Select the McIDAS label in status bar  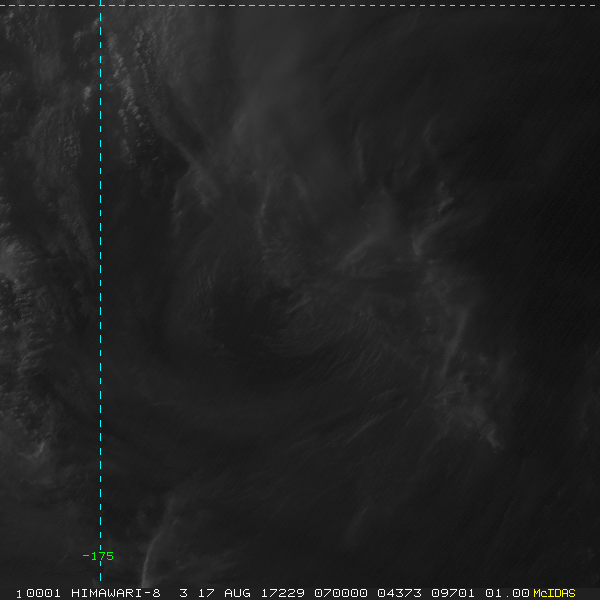[554, 593]
